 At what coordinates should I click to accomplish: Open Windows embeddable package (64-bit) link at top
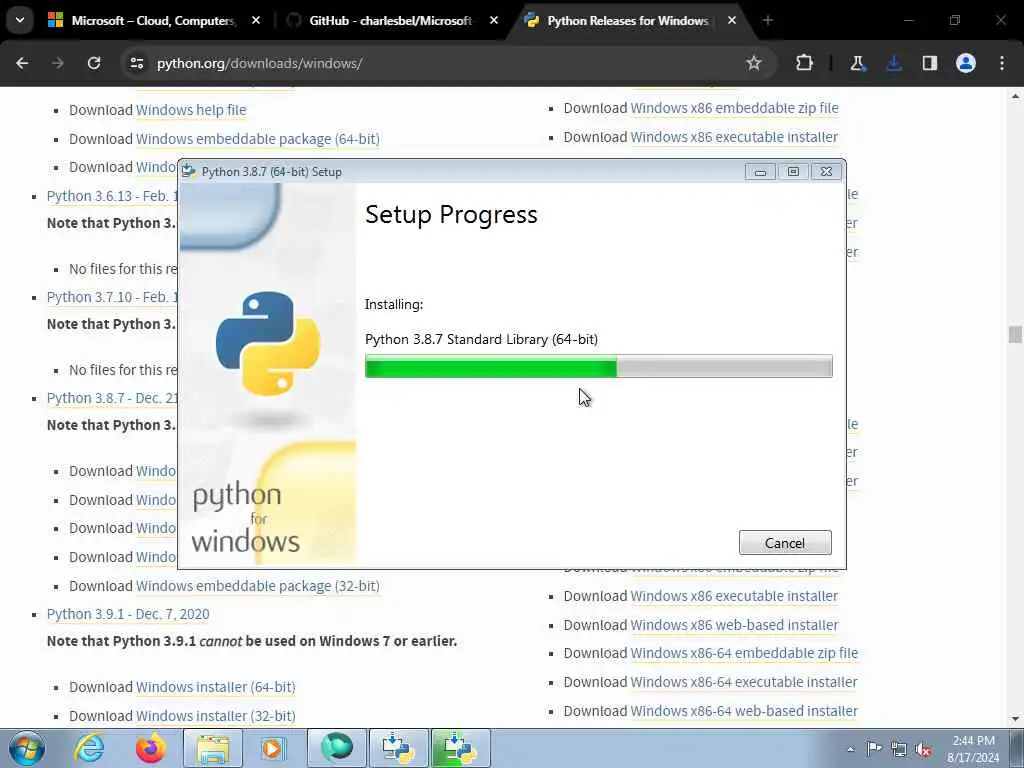[x=257, y=139]
